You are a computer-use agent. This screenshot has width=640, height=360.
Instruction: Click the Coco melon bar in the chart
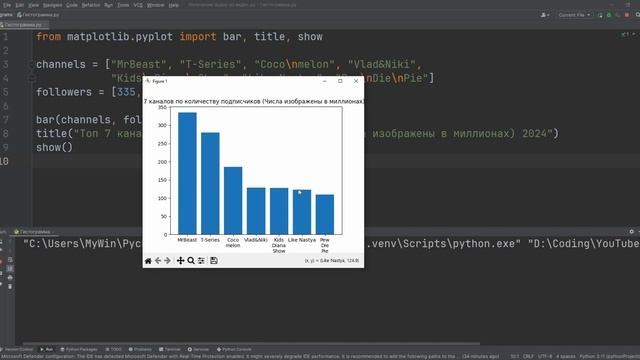[233, 200]
